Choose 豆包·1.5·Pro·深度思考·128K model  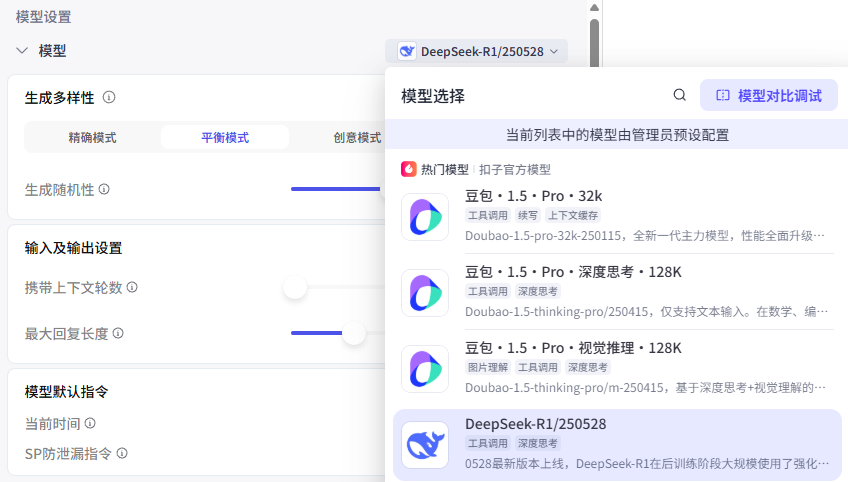pyautogui.click(x=617, y=293)
